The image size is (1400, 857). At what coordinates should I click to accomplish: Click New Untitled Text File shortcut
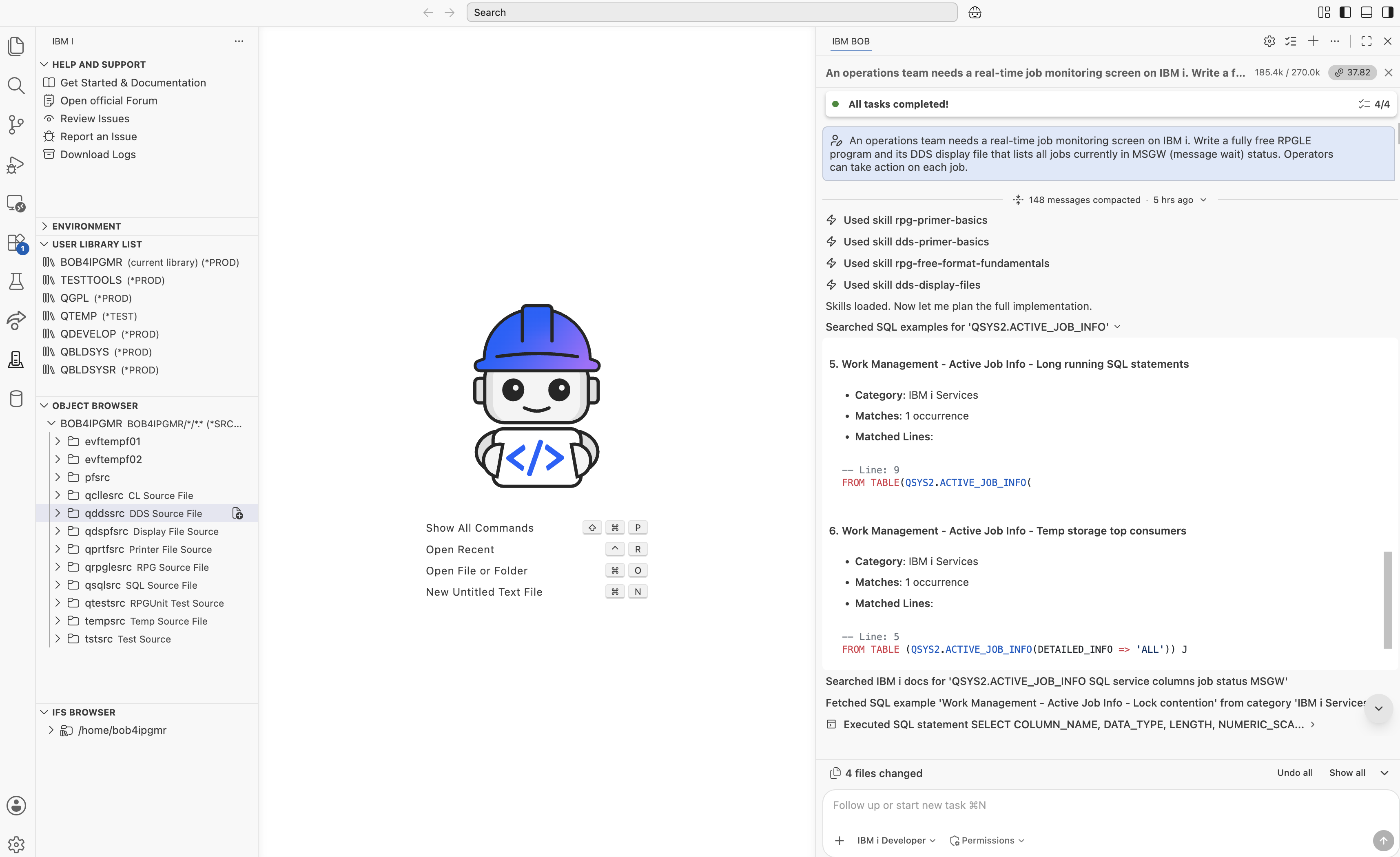coord(484,592)
